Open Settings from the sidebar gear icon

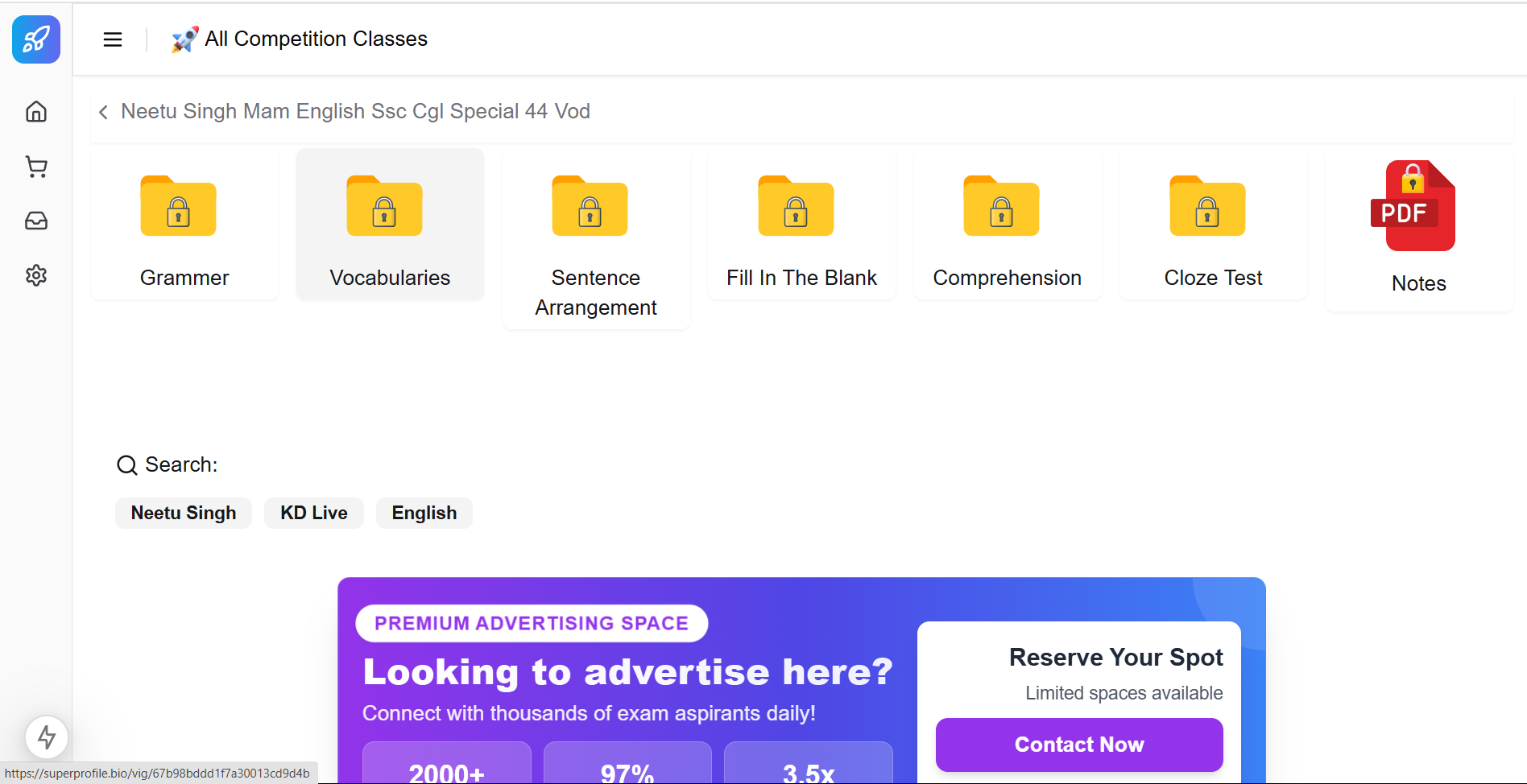tap(35, 274)
